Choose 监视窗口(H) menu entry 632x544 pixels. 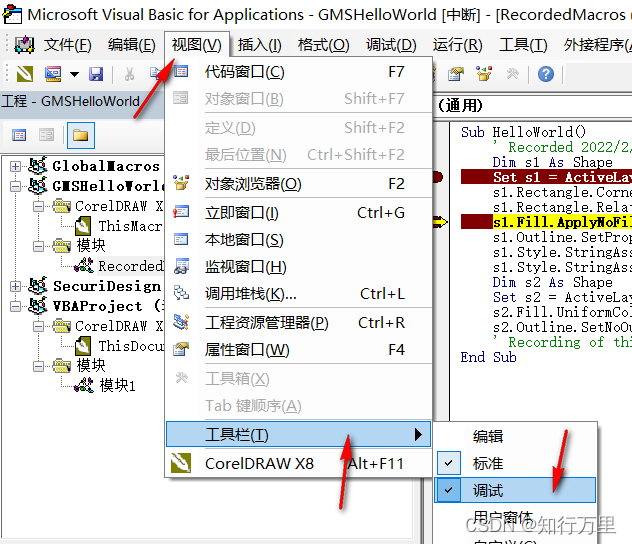299,267
